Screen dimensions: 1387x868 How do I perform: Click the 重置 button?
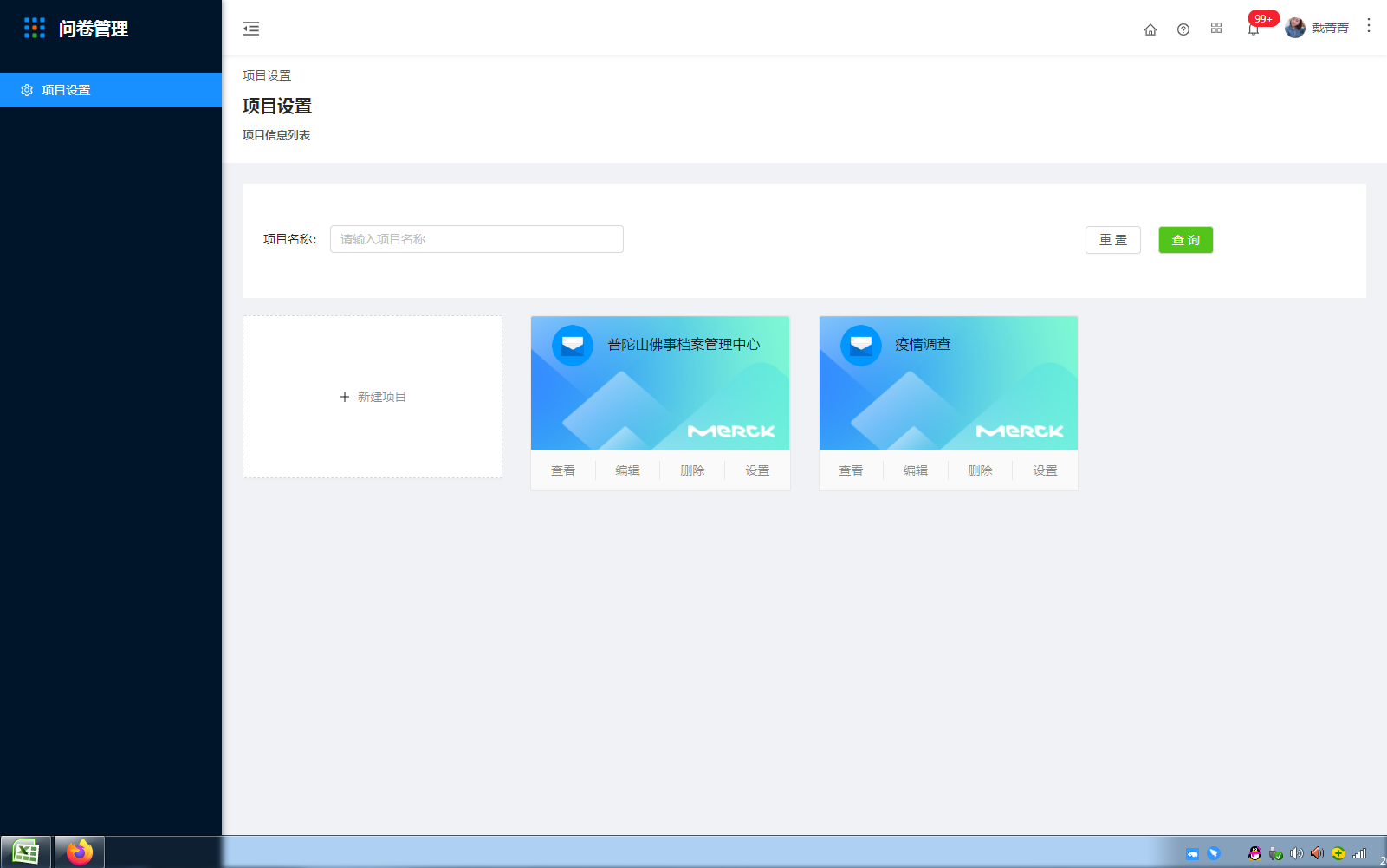[x=1113, y=240]
